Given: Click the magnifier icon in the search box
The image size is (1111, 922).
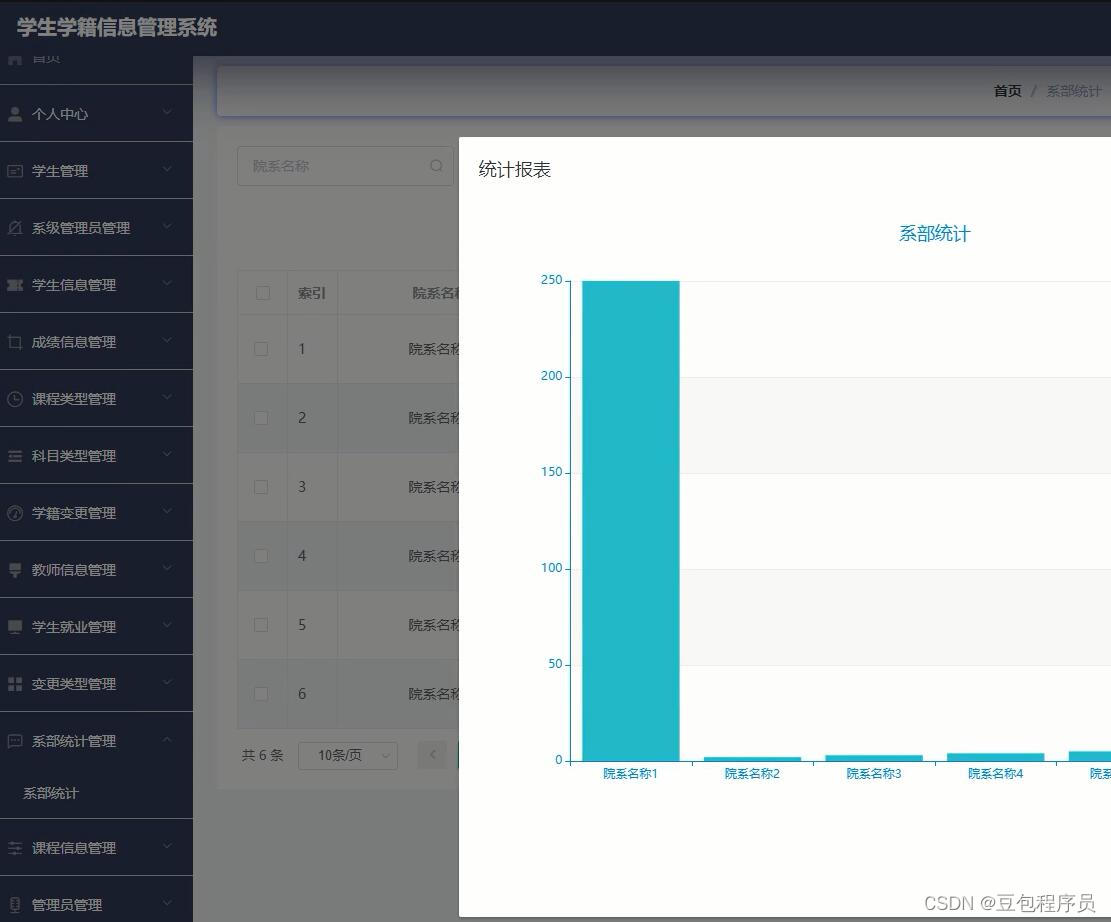Looking at the screenshot, I should pos(436,165).
